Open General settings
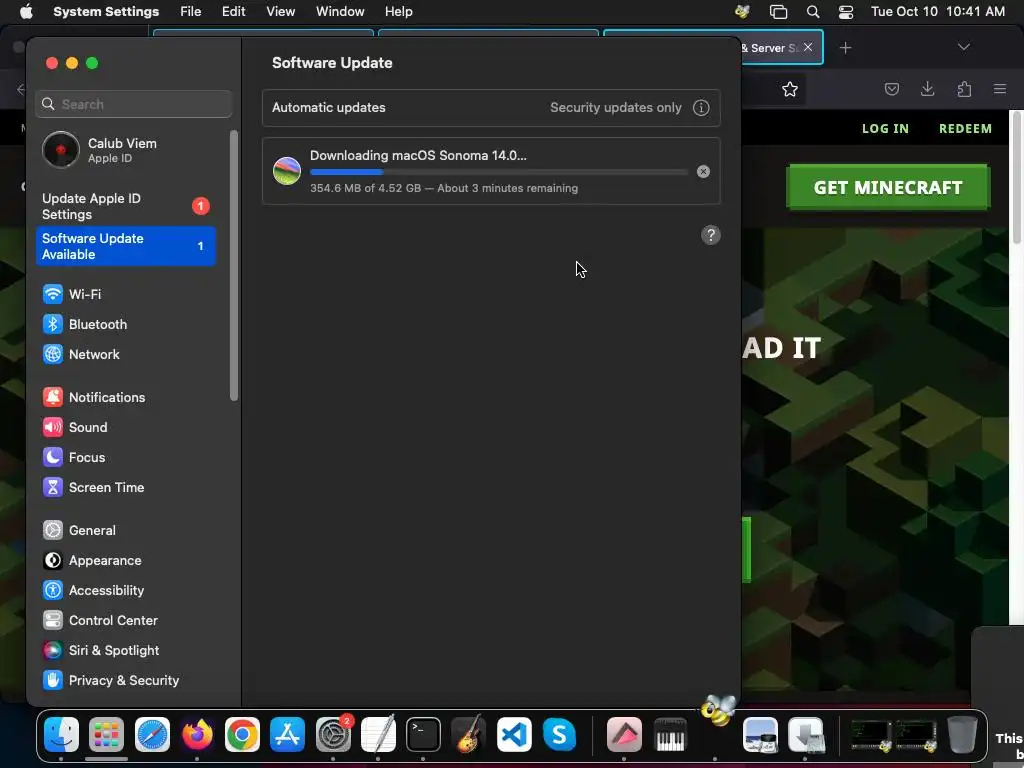Viewport: 1024px width, 768px height. click(x=79, y=530)
